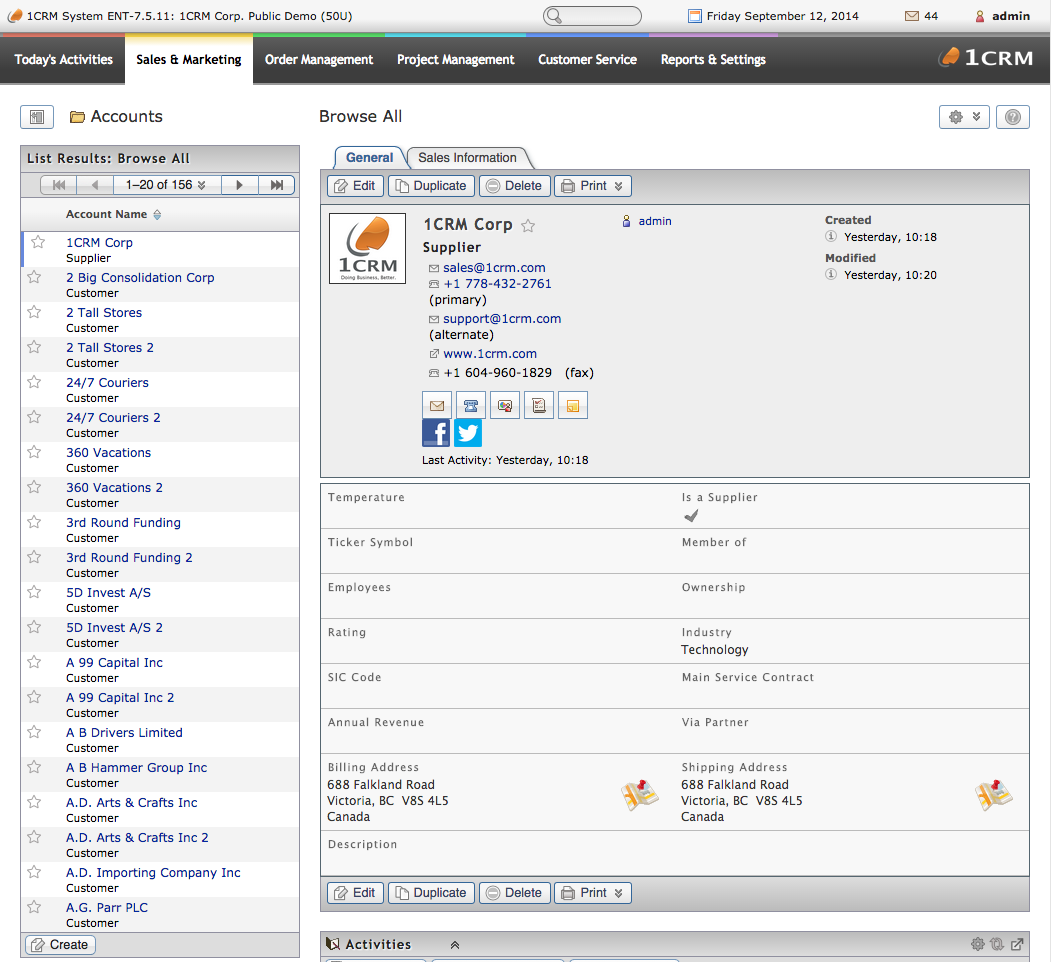
Task: Click the bottom Delete button
Action: pos(514,893)
